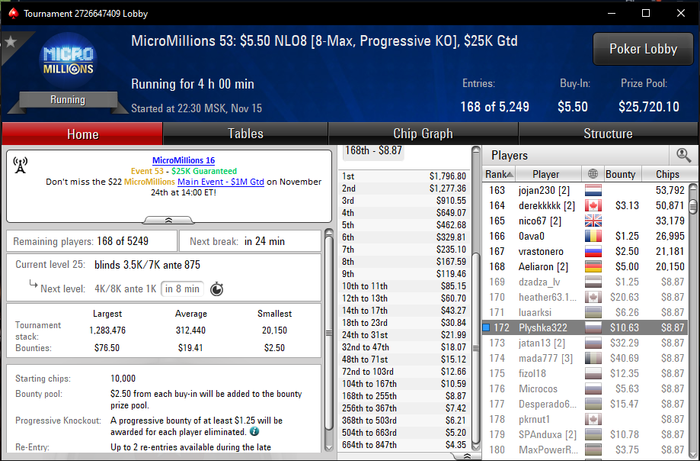Sort by Player column header
The image size is (700, 461).
[x=546, y=174]
